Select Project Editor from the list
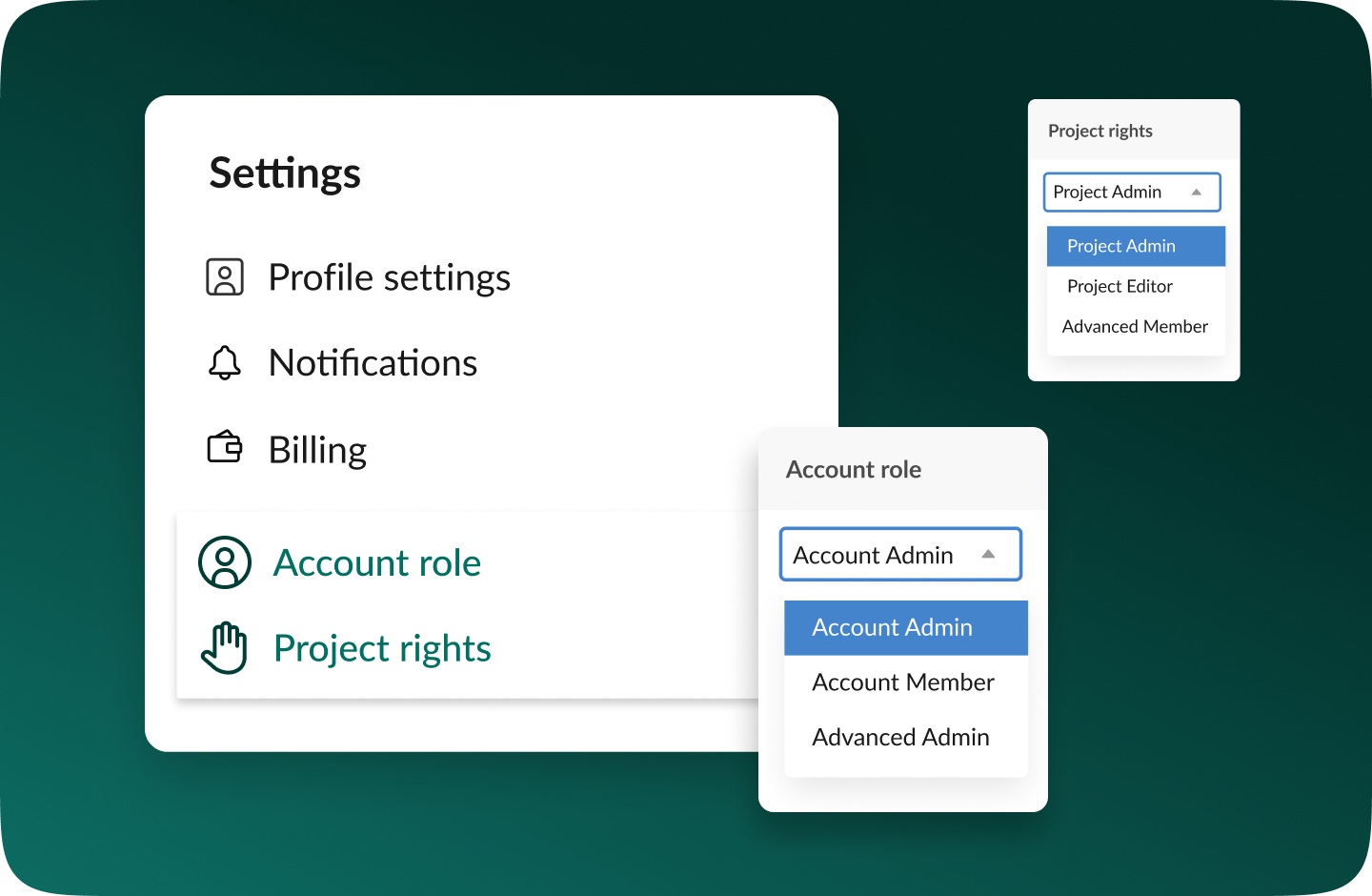Viewport: 1372px width, 896px height. pos(1120,286)
